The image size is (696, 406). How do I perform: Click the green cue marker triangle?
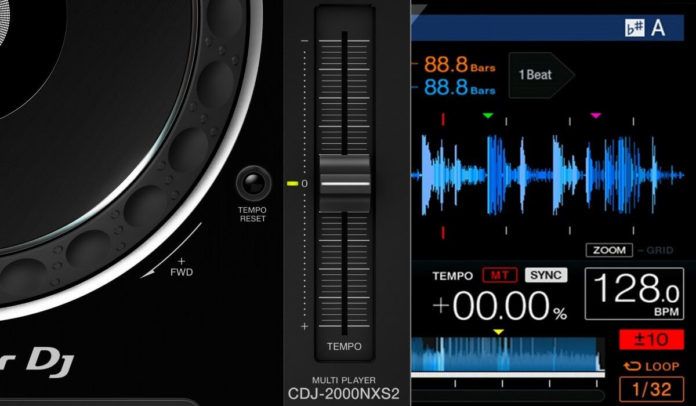click(488, 116)
